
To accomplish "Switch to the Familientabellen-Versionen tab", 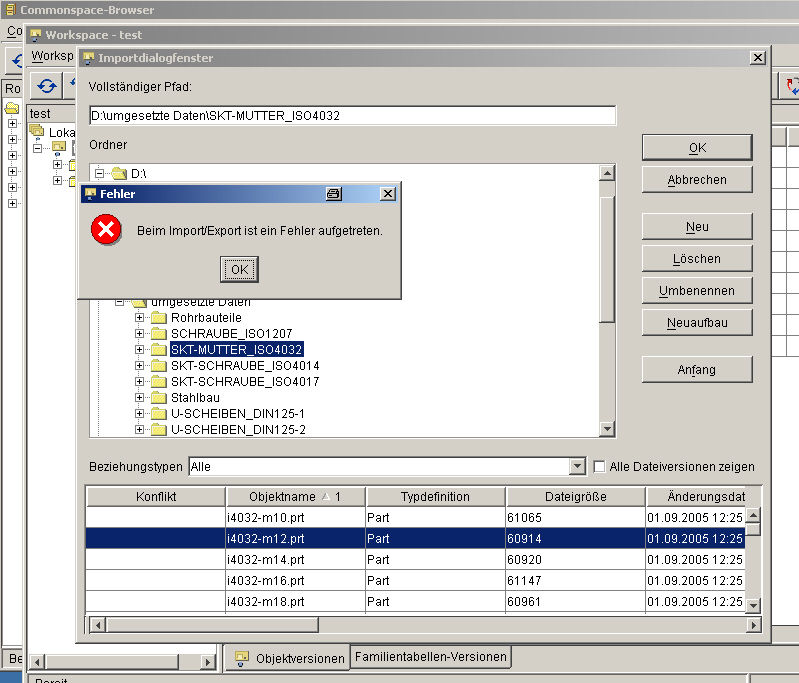I will (x=431, y=656).
